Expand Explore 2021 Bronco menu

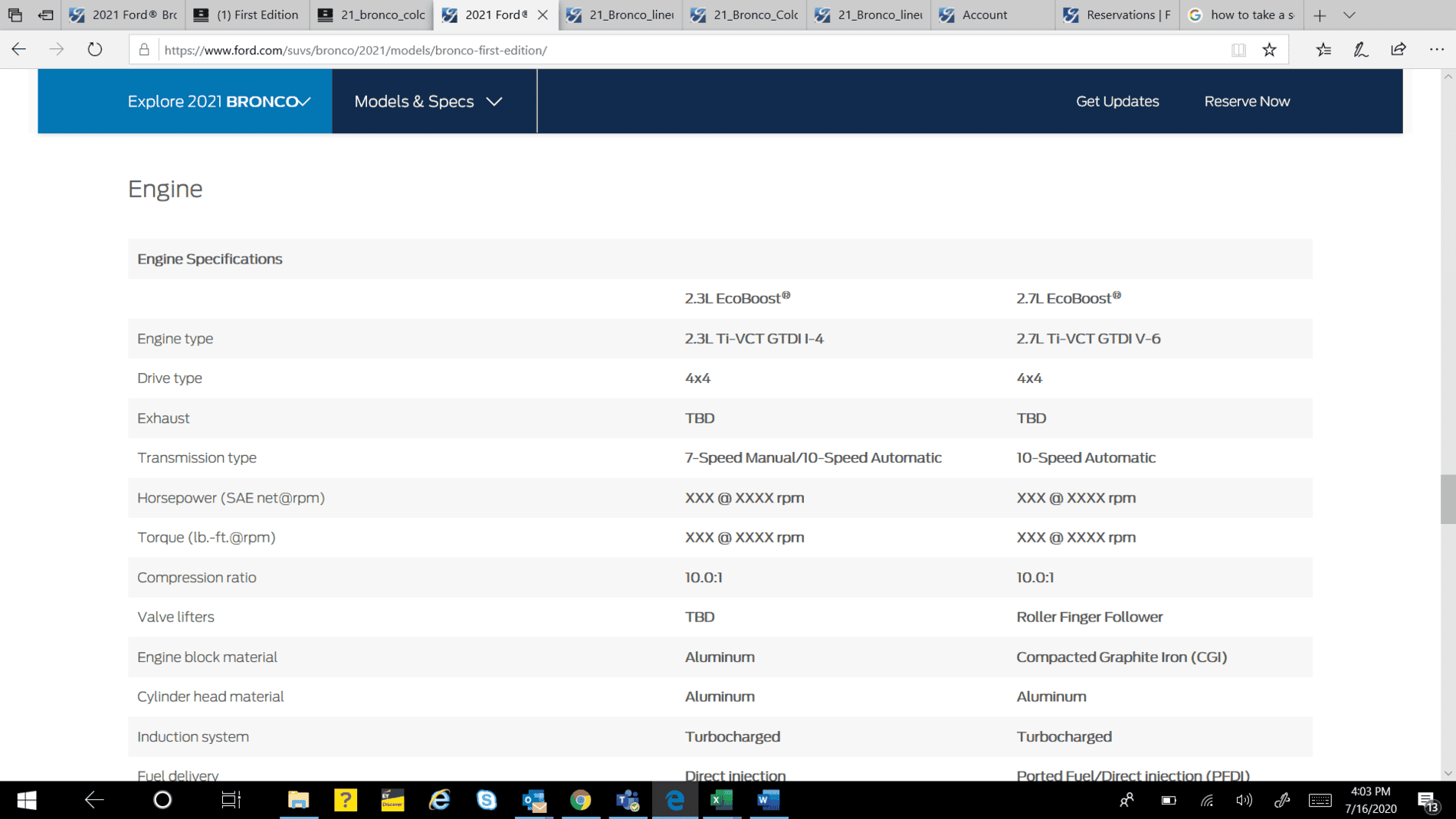coord(185,101)
